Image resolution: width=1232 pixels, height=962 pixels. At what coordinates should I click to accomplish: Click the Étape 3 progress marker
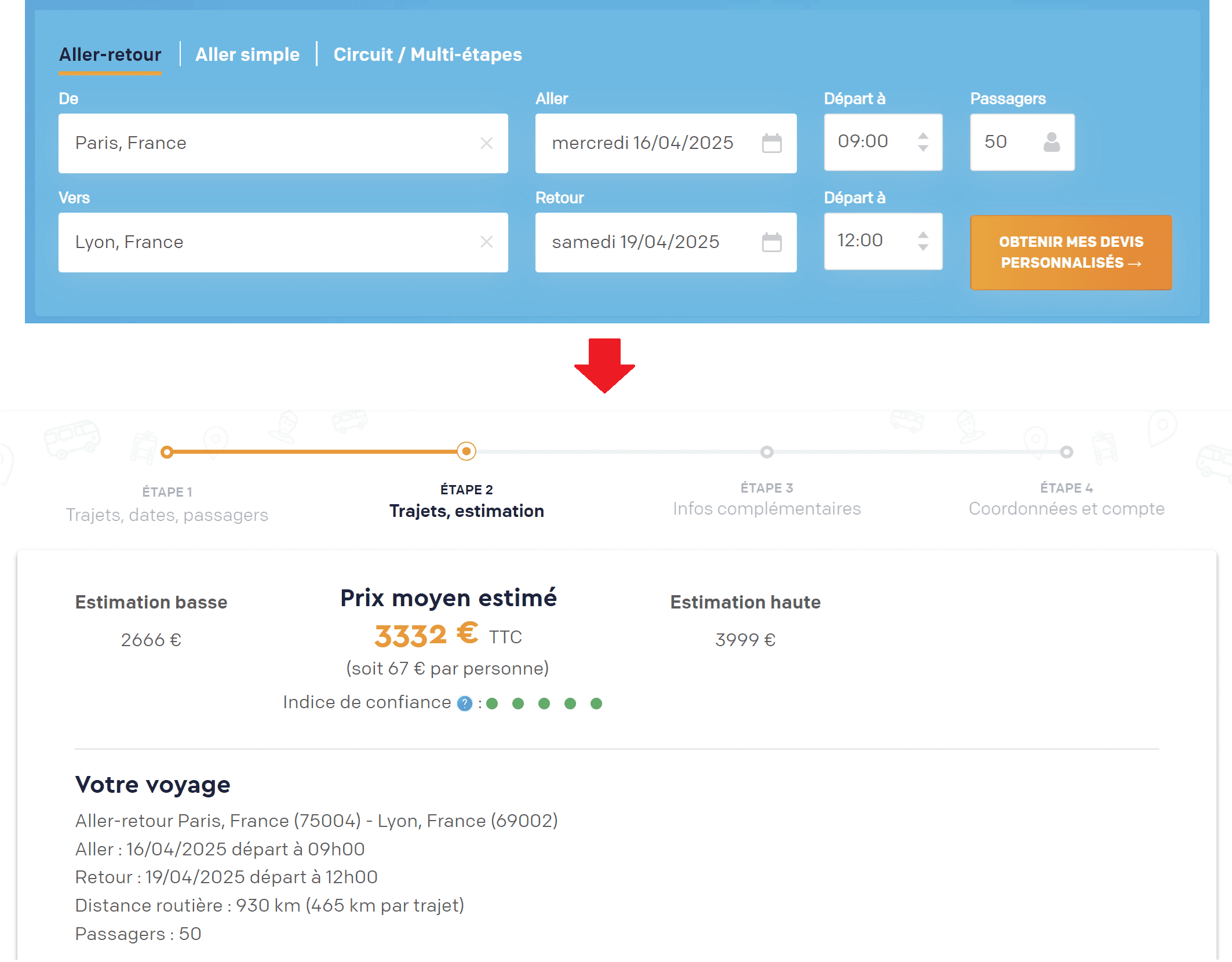[x=767, y=452]
